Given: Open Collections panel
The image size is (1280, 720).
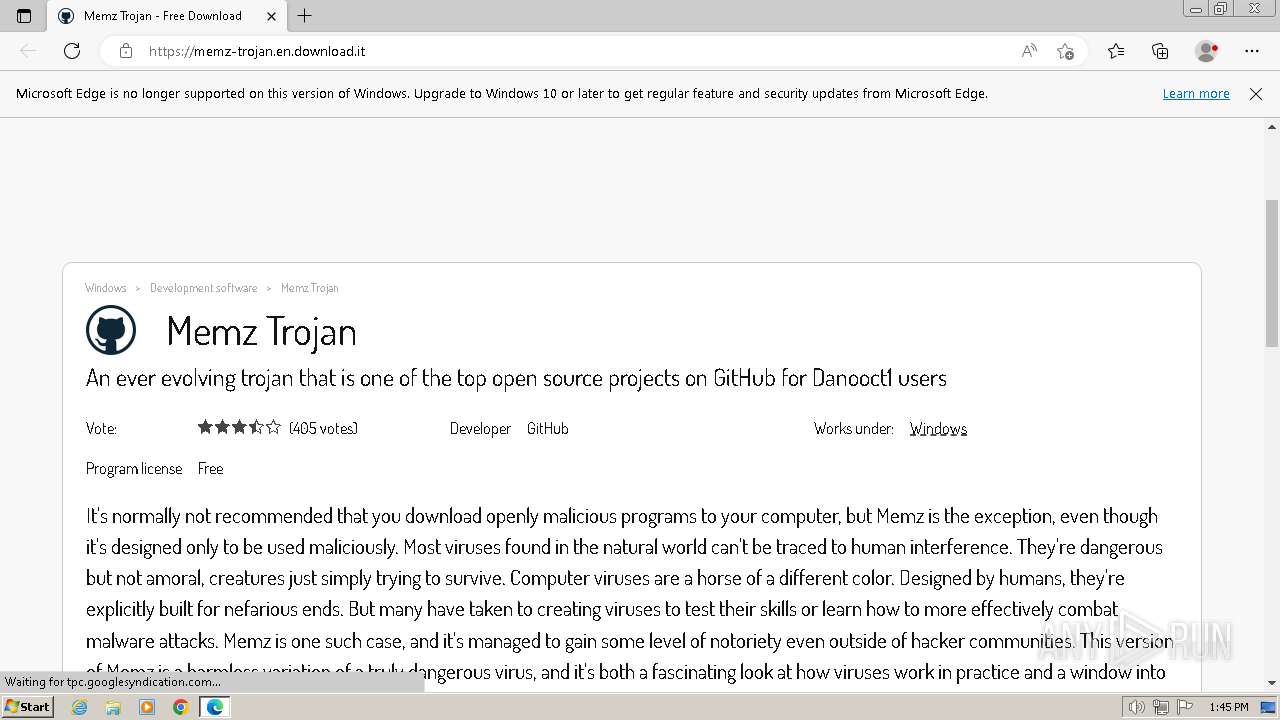Looking at the screenshot, I should pyautogui.click(x=1160, y=51).
